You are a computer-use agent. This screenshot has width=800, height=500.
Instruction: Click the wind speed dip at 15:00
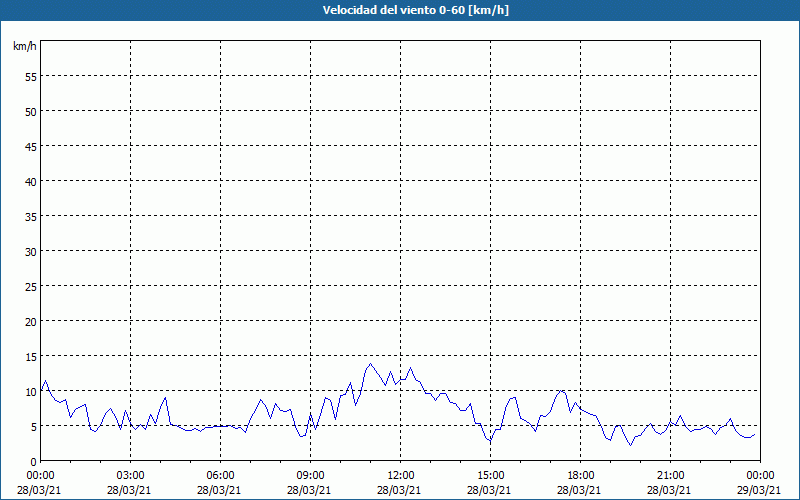pyautogui.click(x=490, y=441)
